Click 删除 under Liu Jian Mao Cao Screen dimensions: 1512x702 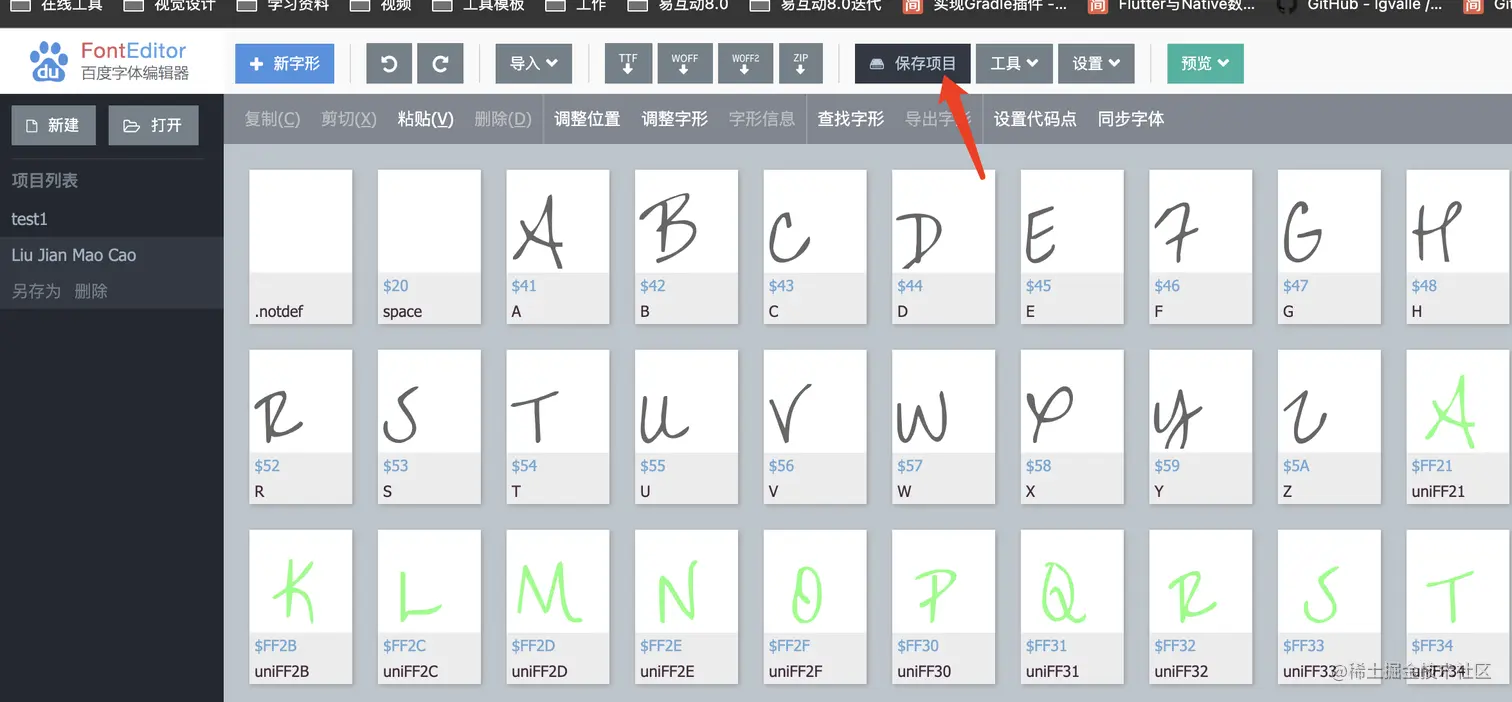(x=91, y=291)
